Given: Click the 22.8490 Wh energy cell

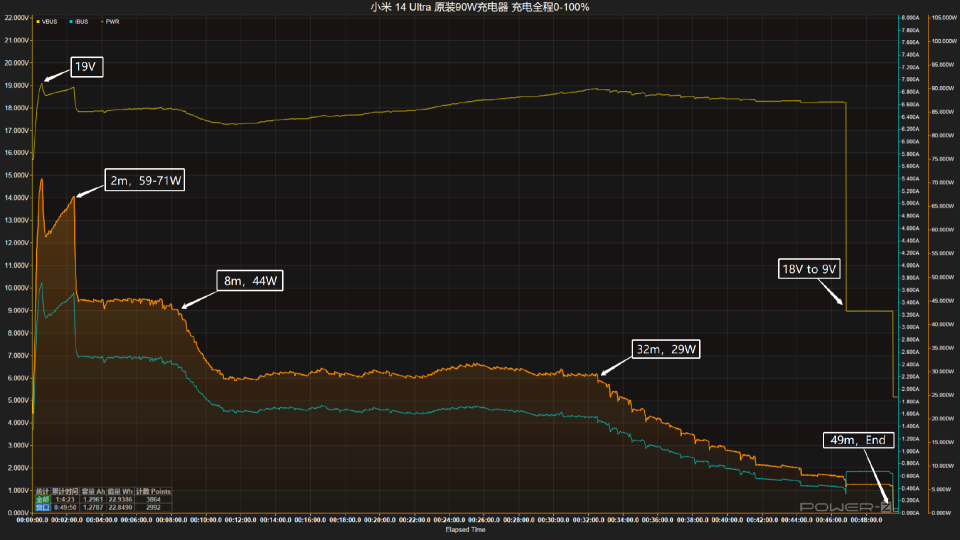Looking at the screenshot, I should pyautogui.click(x=120, y=508).
